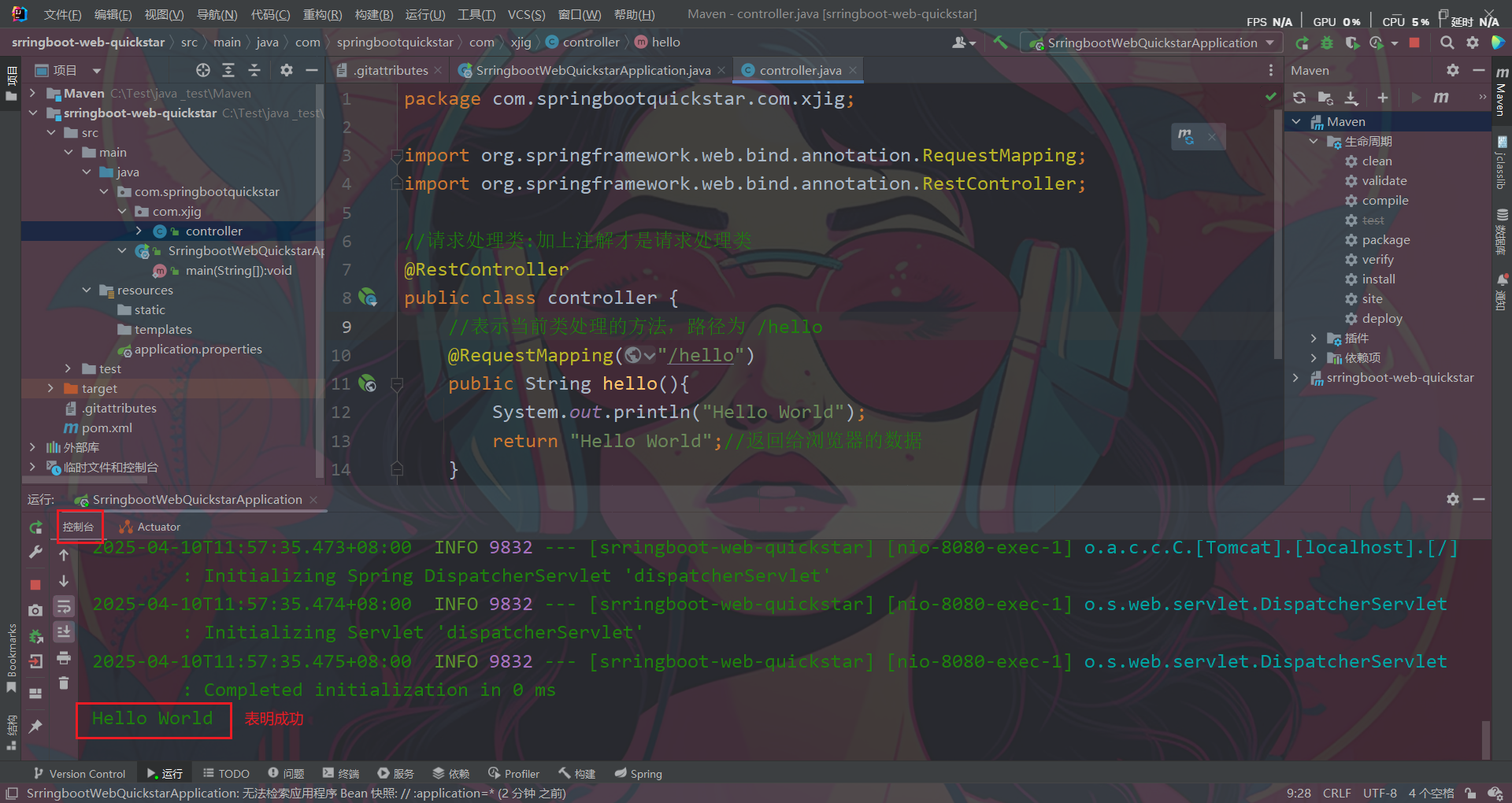This screenshot has height=803, width=1512.
Task: Click the camera thread dump icon
Action: (35, 610)
